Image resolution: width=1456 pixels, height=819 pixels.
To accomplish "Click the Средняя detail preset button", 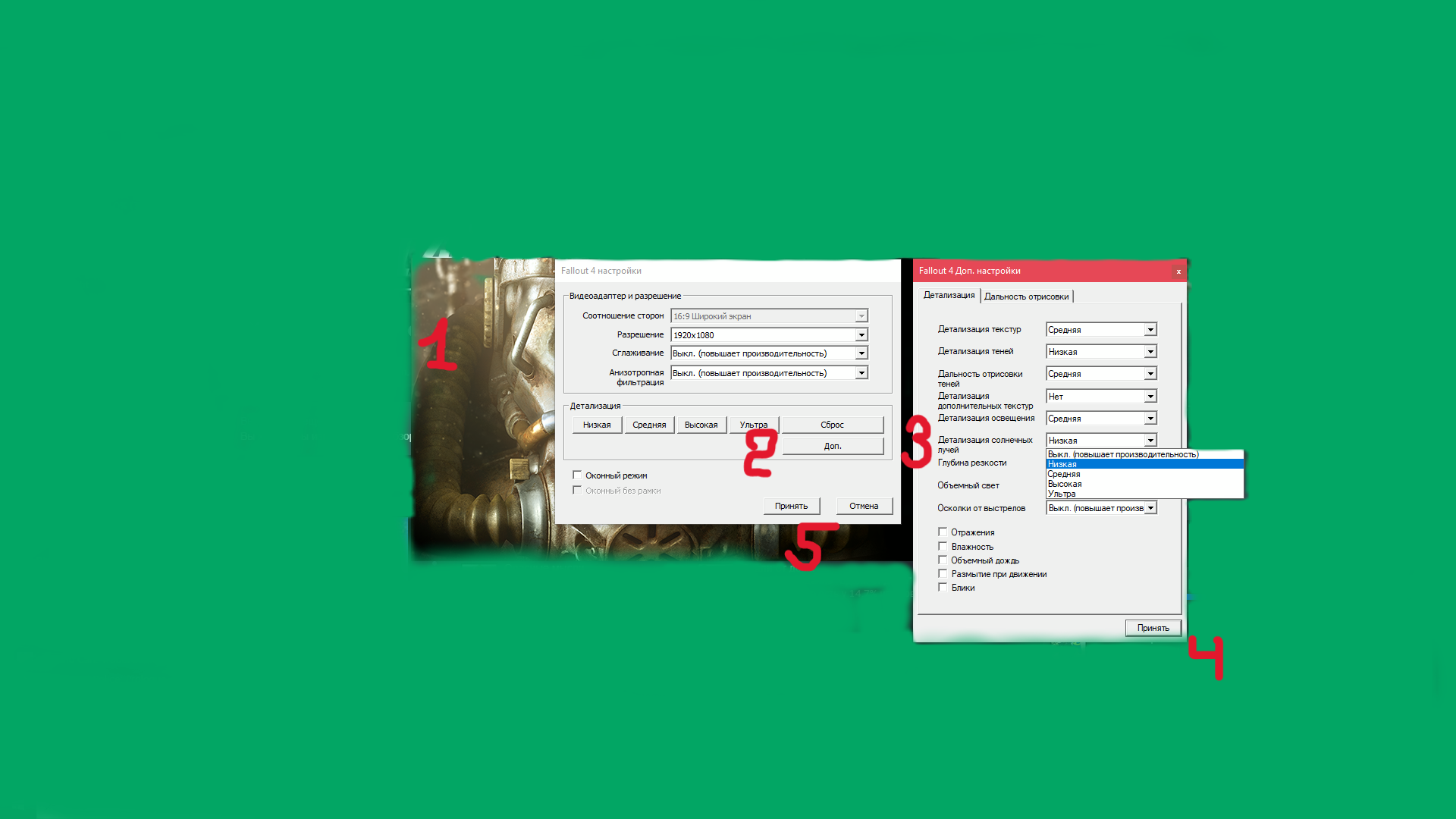I will [649, 425].
